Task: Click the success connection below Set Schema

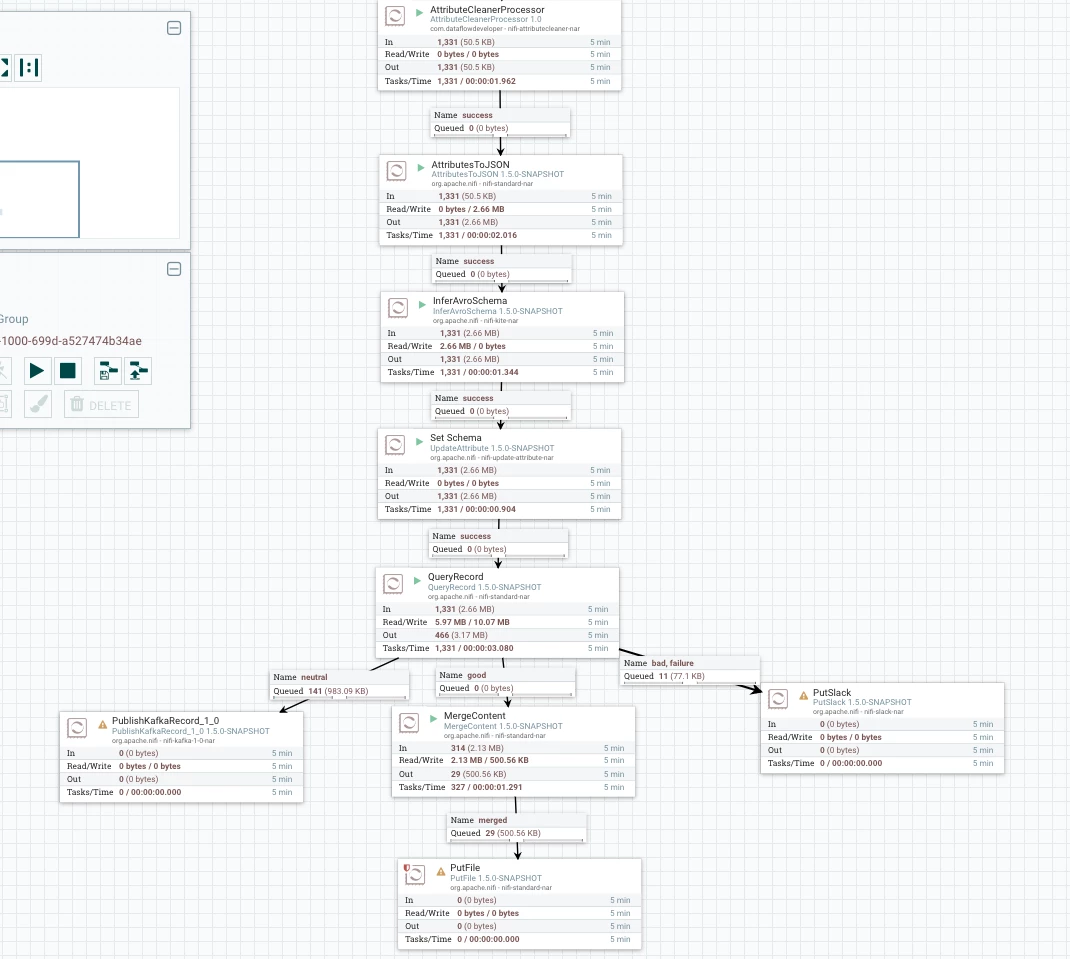Action: click(498, 543)
